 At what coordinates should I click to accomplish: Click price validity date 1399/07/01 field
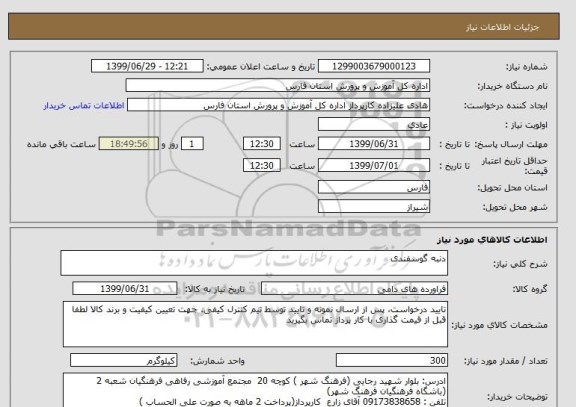374,165
